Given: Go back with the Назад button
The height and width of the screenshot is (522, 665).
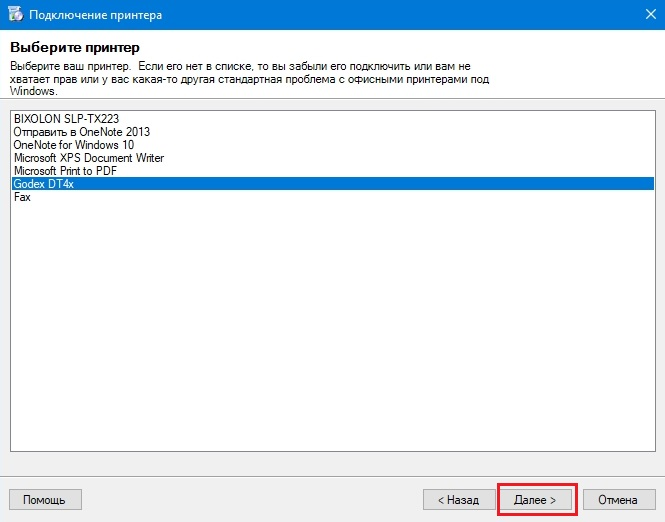Looking at the screenshot, I should [x=459, y=500].
